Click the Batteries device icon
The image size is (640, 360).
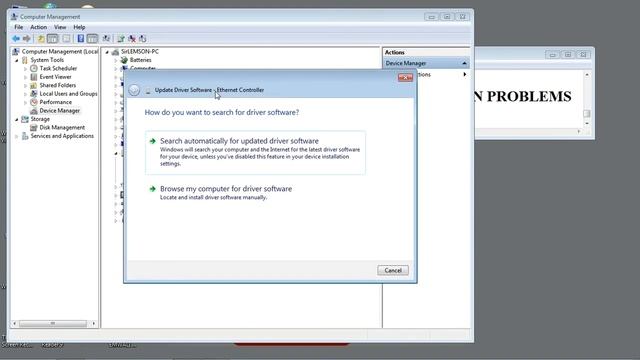(x=124, y=60)
